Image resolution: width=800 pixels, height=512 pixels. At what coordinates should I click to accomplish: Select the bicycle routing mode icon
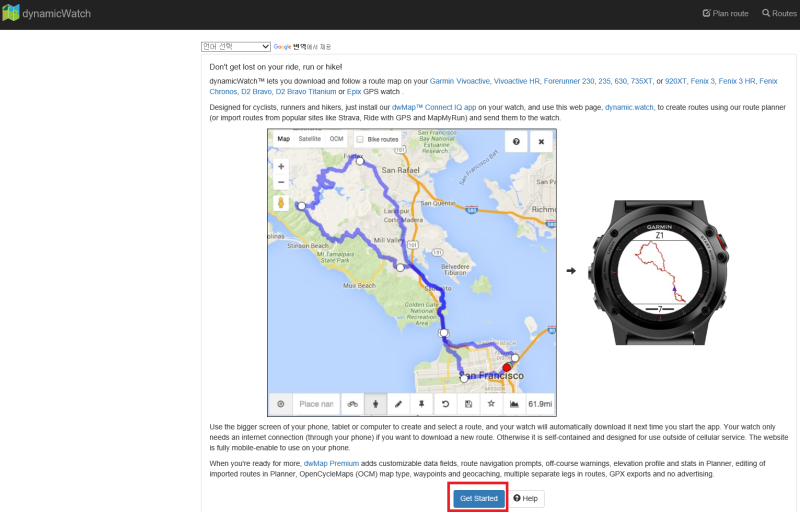[x=353, y=404]
